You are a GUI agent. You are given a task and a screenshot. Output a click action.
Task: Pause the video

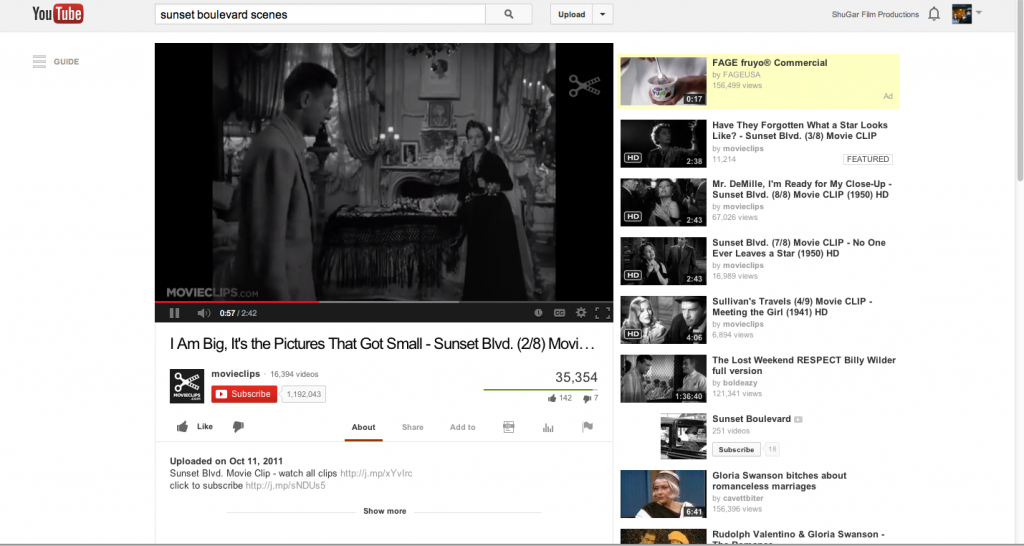(x=174, y=313)
